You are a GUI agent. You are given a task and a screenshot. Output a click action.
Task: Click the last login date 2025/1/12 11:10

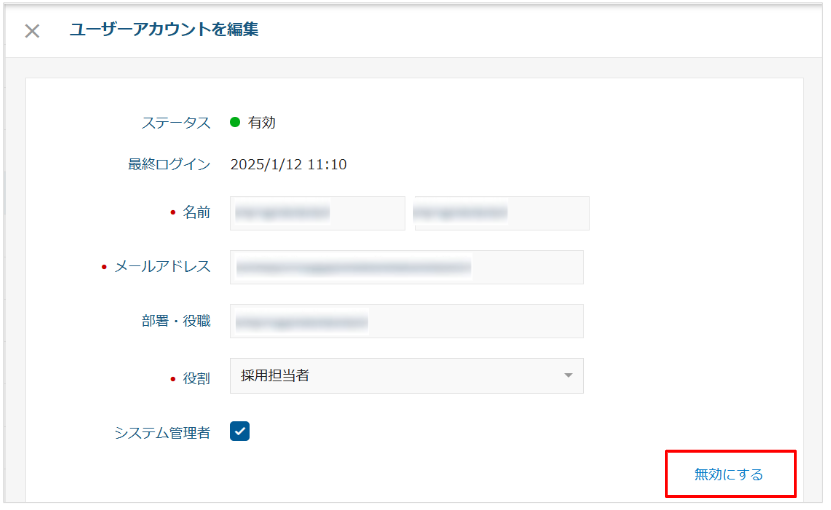pyautogui.click(x=288, y=164)
